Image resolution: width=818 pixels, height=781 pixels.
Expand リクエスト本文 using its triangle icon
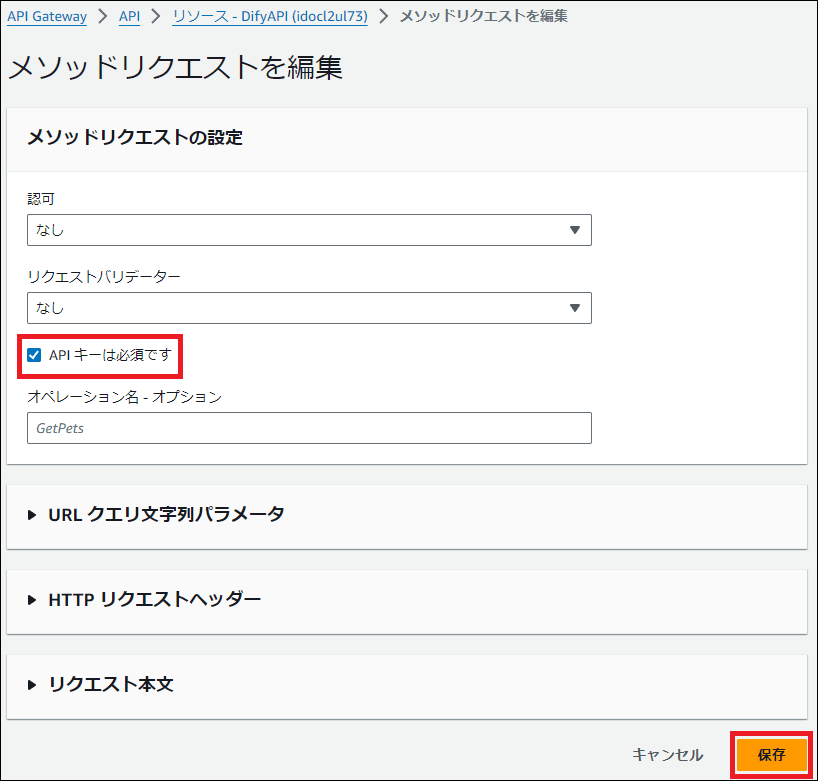click(32, 685)
